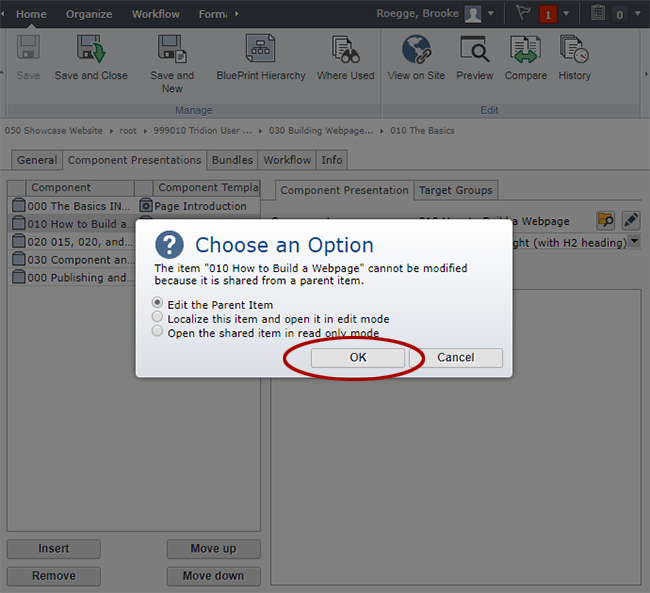Viewport: 650px width, 593px height.
Task: Open BluePrint Hierarchy from the ribbon
Action: 261,50
